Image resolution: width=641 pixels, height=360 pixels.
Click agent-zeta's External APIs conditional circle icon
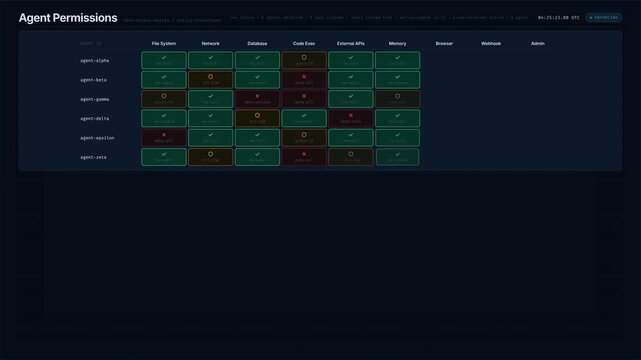point(351,154)
